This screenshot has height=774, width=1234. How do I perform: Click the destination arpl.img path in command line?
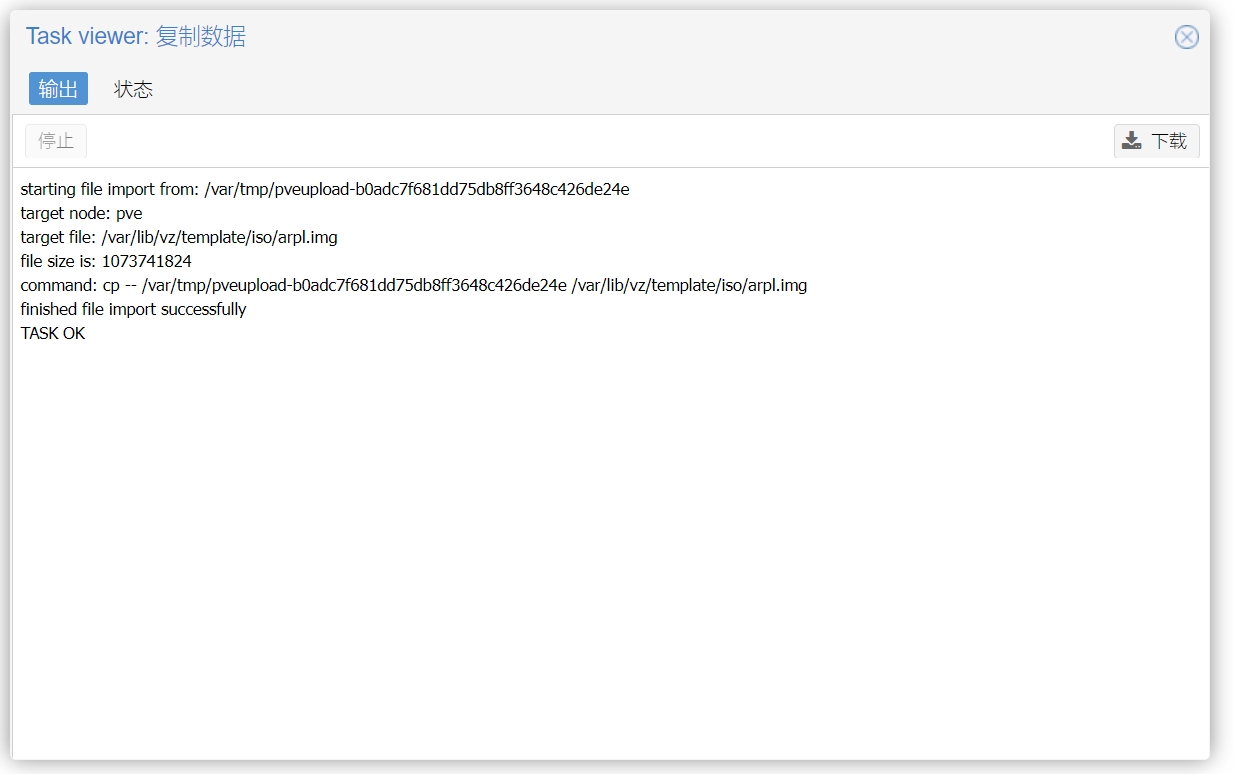(x=689, y=285)
